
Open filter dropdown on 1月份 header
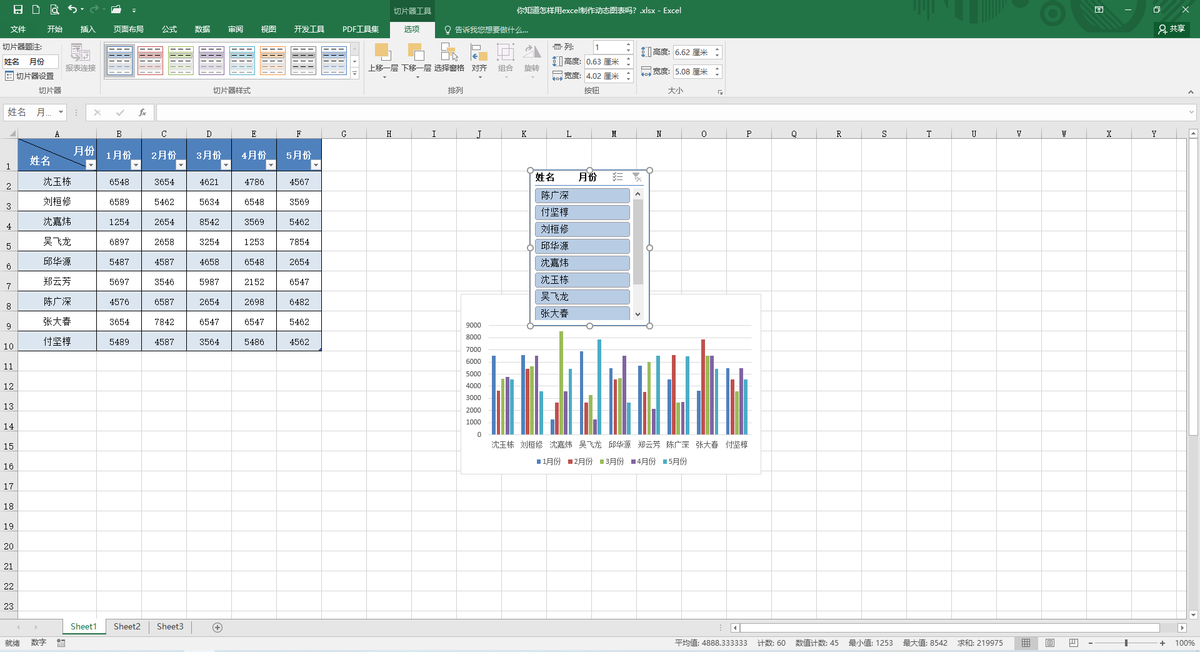134,165
